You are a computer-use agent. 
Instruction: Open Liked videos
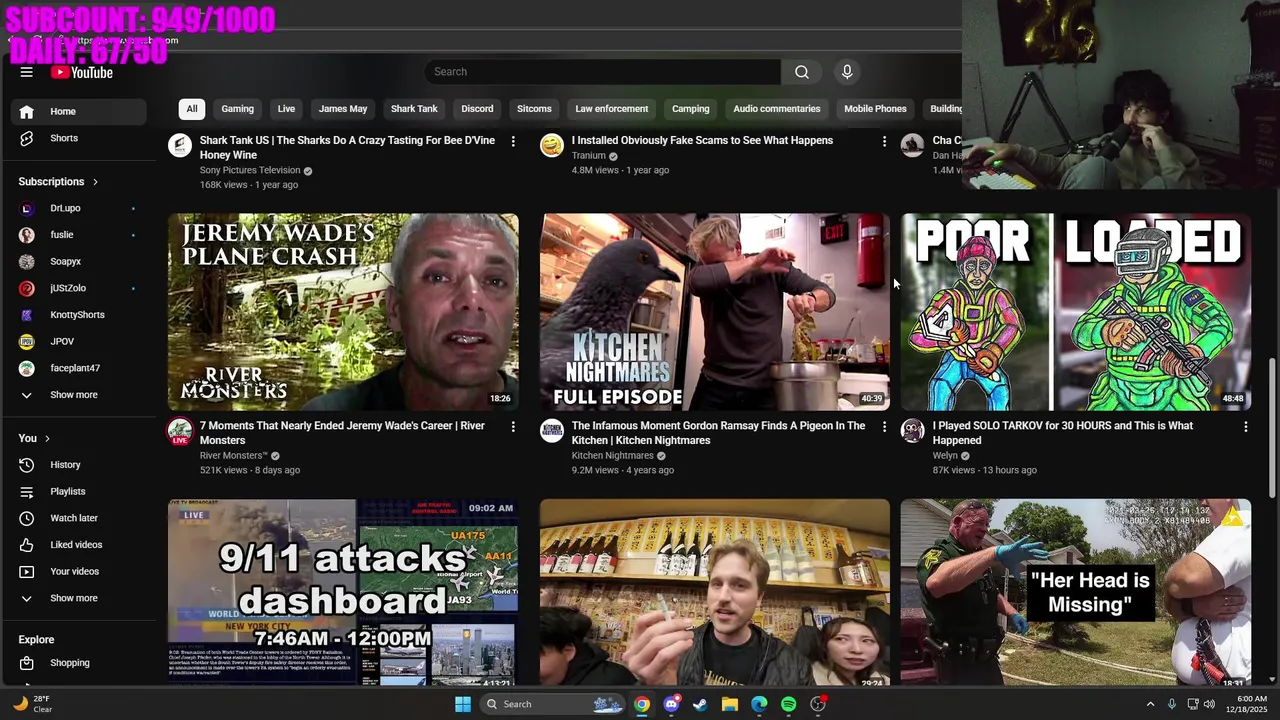(x=79, y=545)
